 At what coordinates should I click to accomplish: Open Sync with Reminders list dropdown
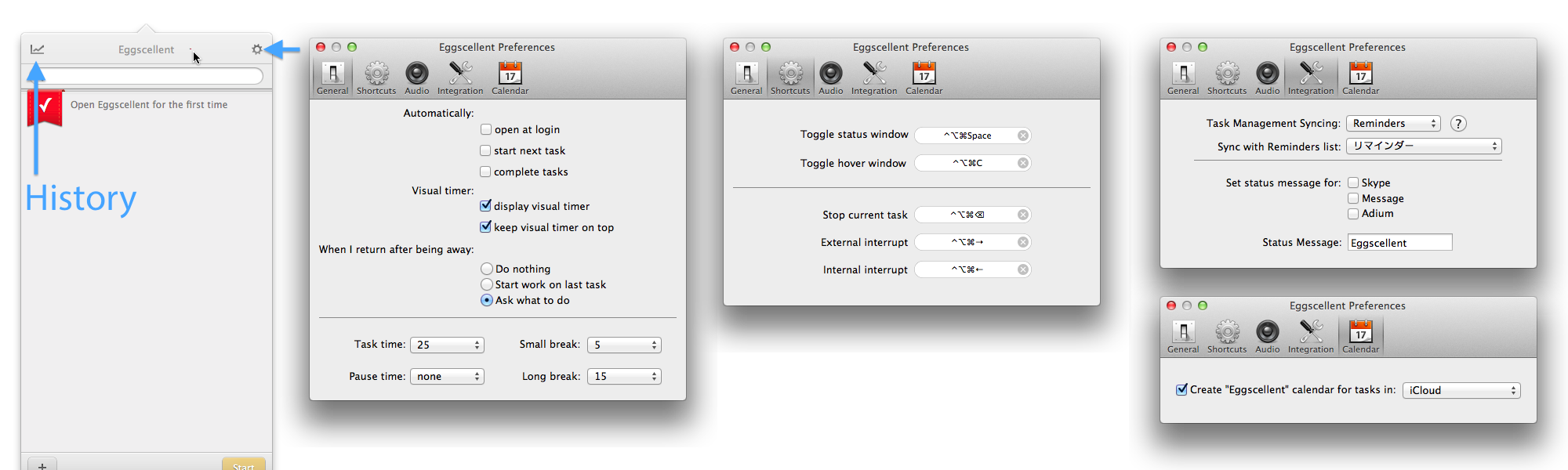1424,146
